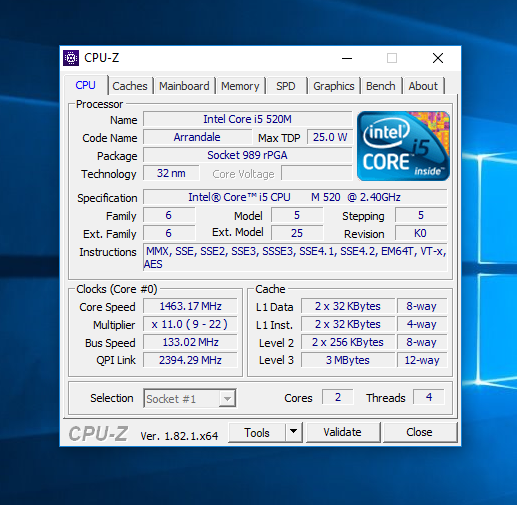Viewport: 517px width, 505px height.
Task: Click the Multiplier value x 11.0 (9 - 22)
Action: tap(190, 324)
